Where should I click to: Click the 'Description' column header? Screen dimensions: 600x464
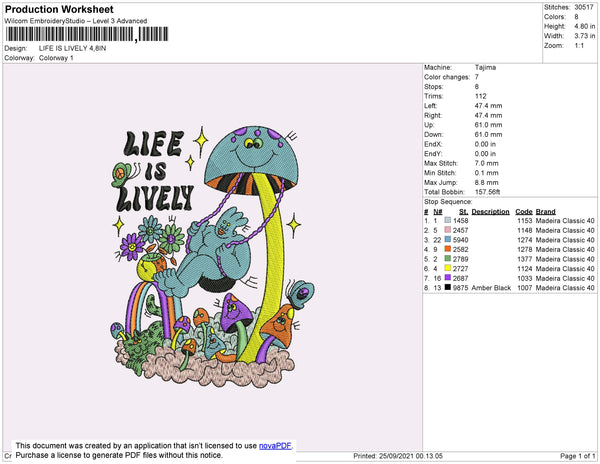click(491, 212)
